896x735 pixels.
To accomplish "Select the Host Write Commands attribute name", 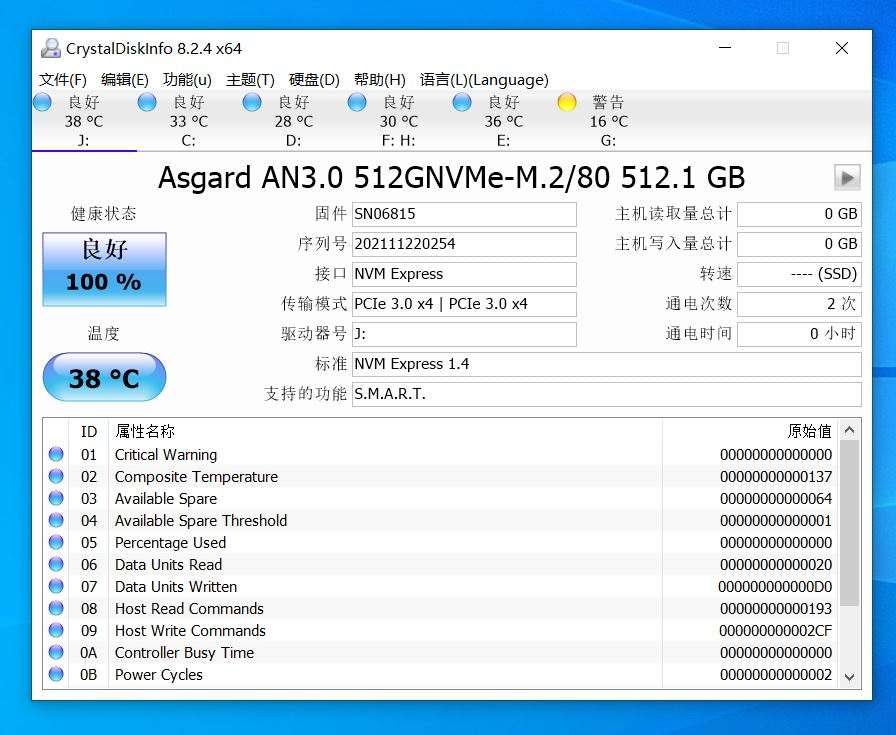I will (x=190, y=631).
